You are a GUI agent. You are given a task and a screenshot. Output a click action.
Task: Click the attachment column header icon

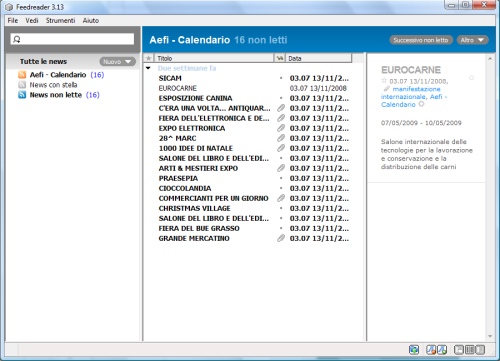[x=280, y=58]
